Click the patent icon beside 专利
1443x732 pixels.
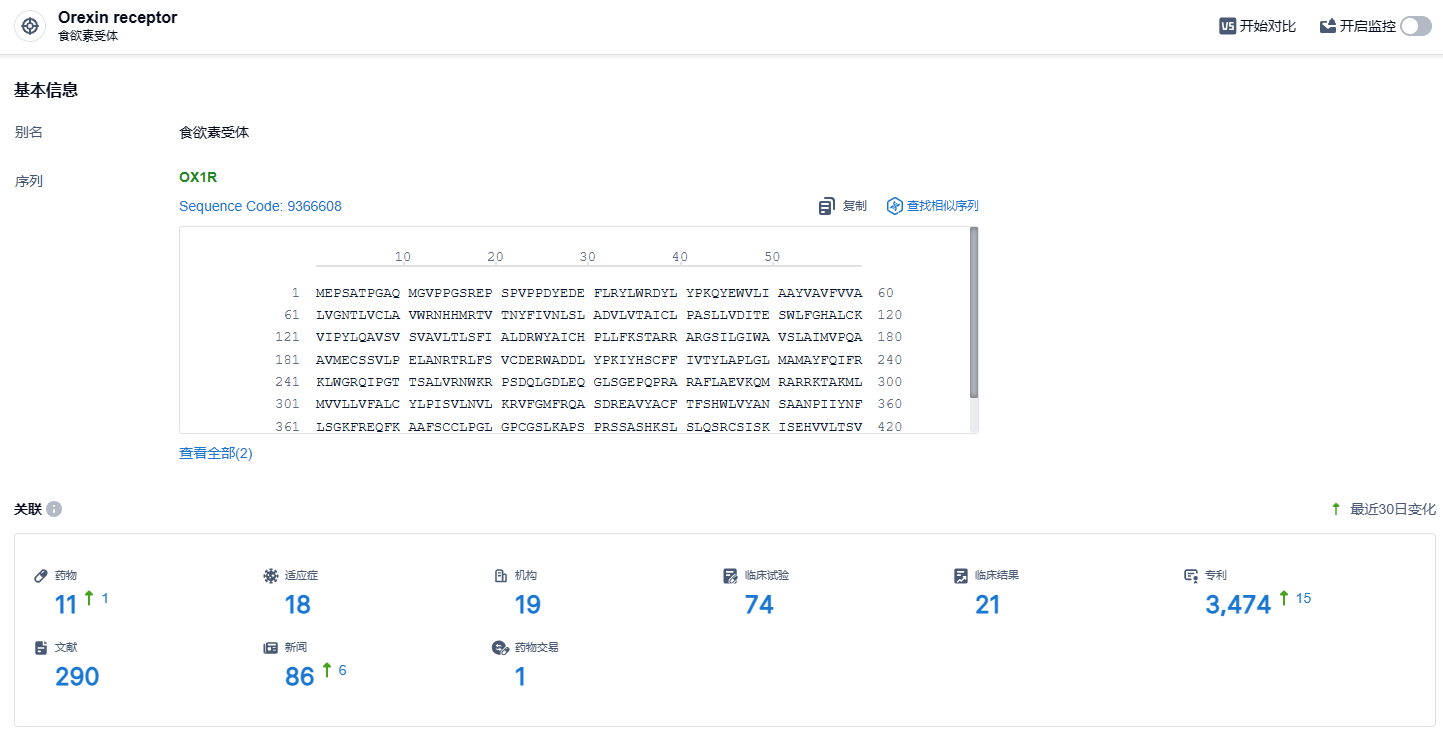pyautogui.click(x=1190, y=575)
